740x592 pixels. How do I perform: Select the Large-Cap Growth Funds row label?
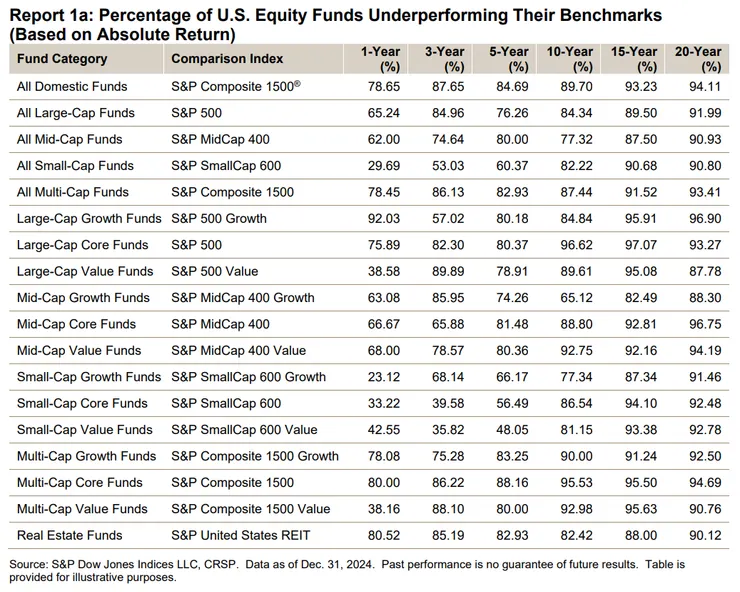point(88,218)
